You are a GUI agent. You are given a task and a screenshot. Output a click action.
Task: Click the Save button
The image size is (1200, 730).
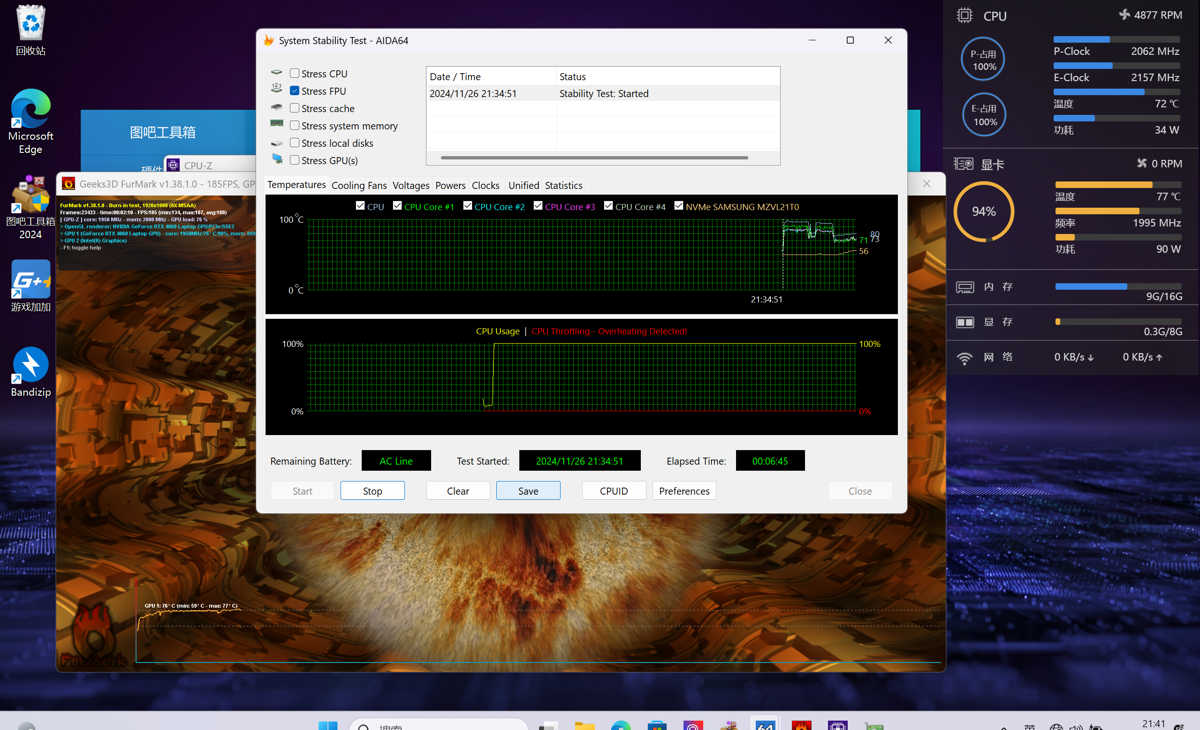point(528,491)
